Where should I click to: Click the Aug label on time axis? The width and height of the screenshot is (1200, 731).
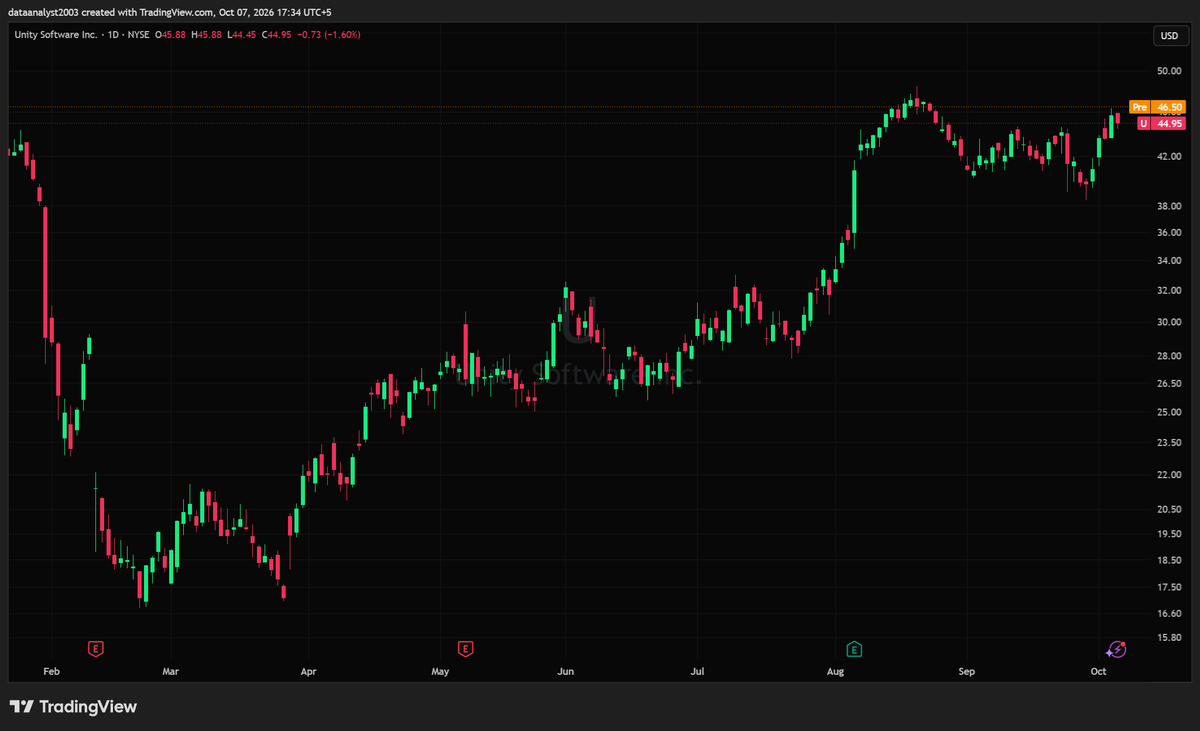(836, 671)
